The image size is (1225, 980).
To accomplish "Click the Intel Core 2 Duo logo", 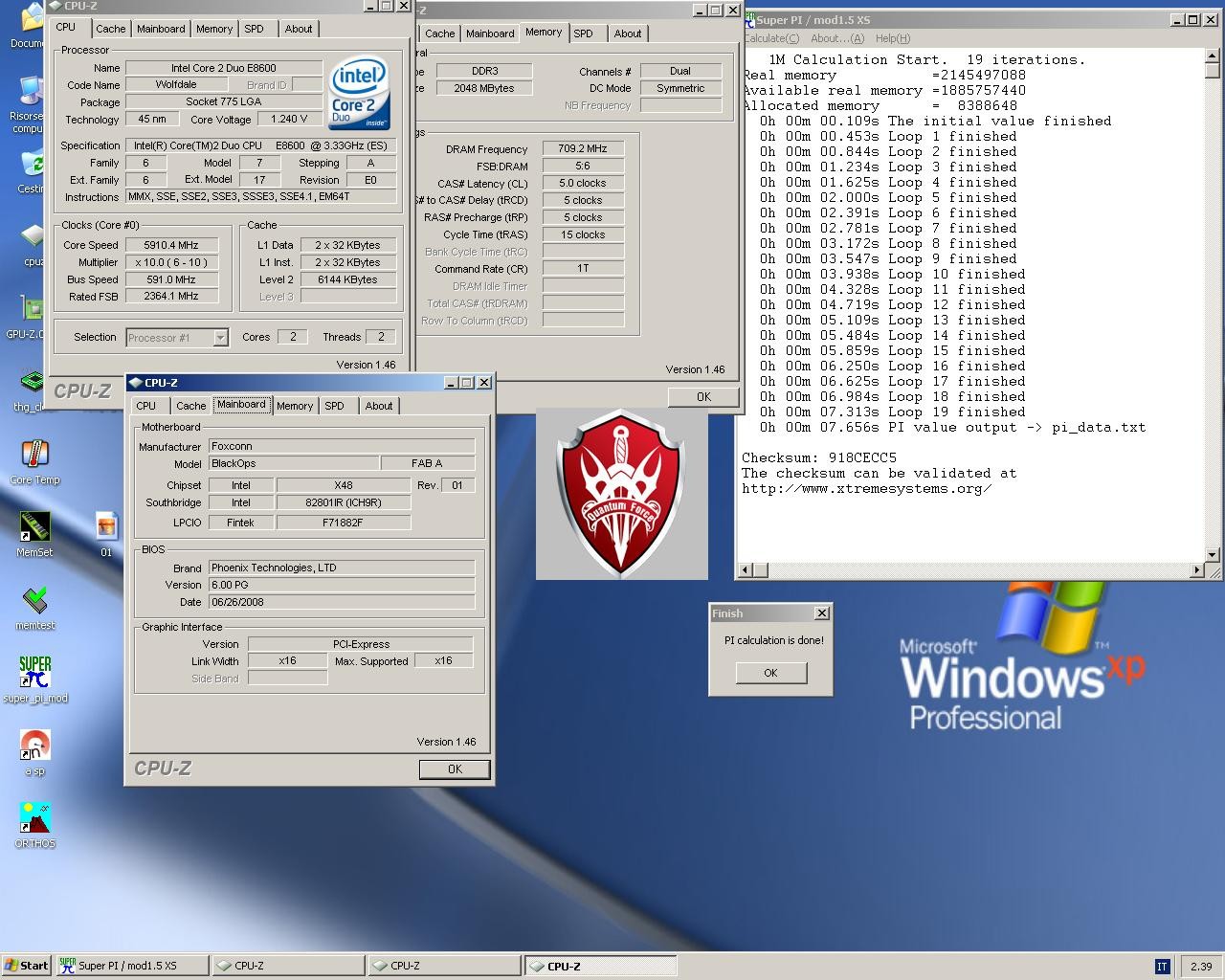I will [359, 94].
